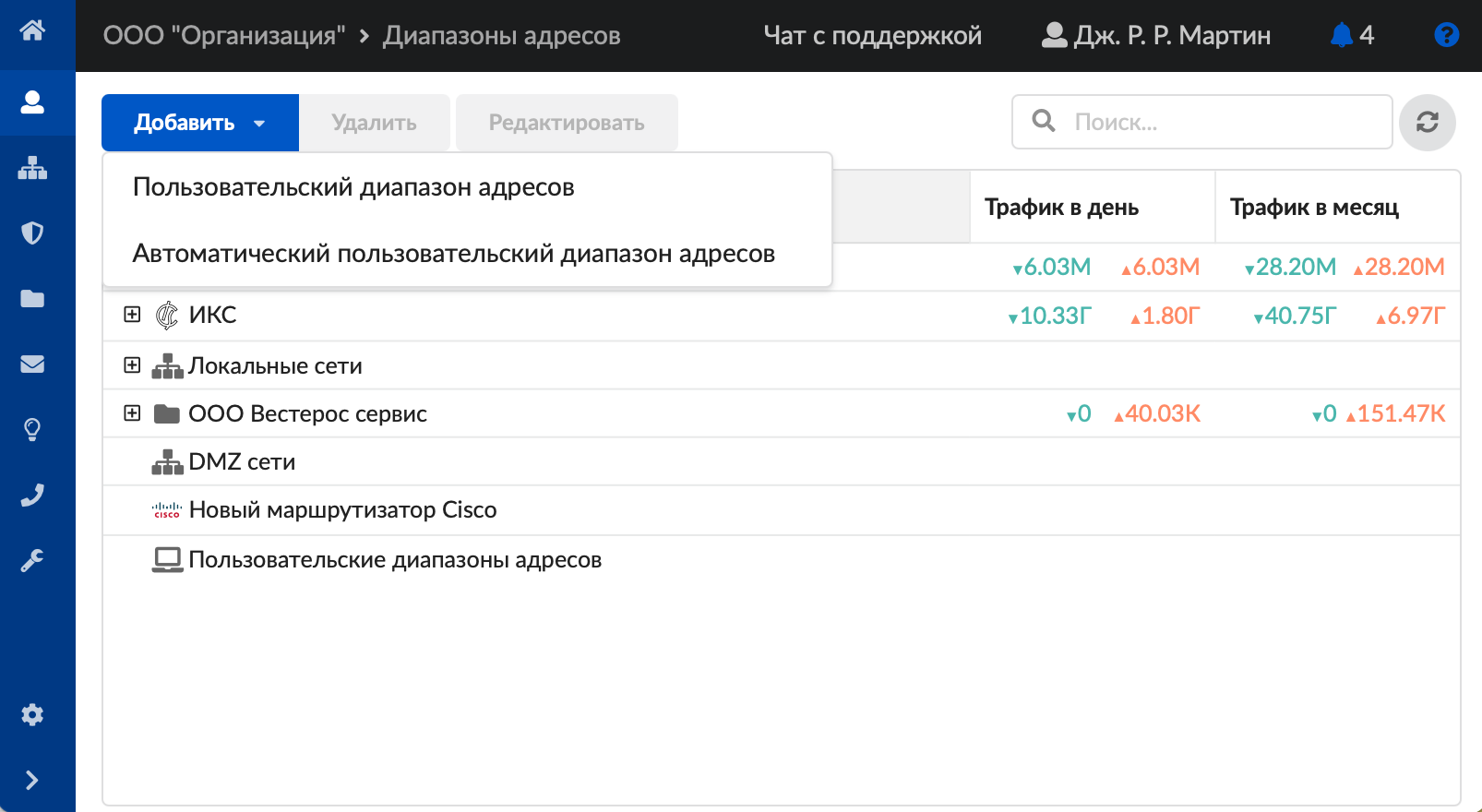Expand the ИКС tree node
The image size is (1482, 812).
[x=132, y=315]
